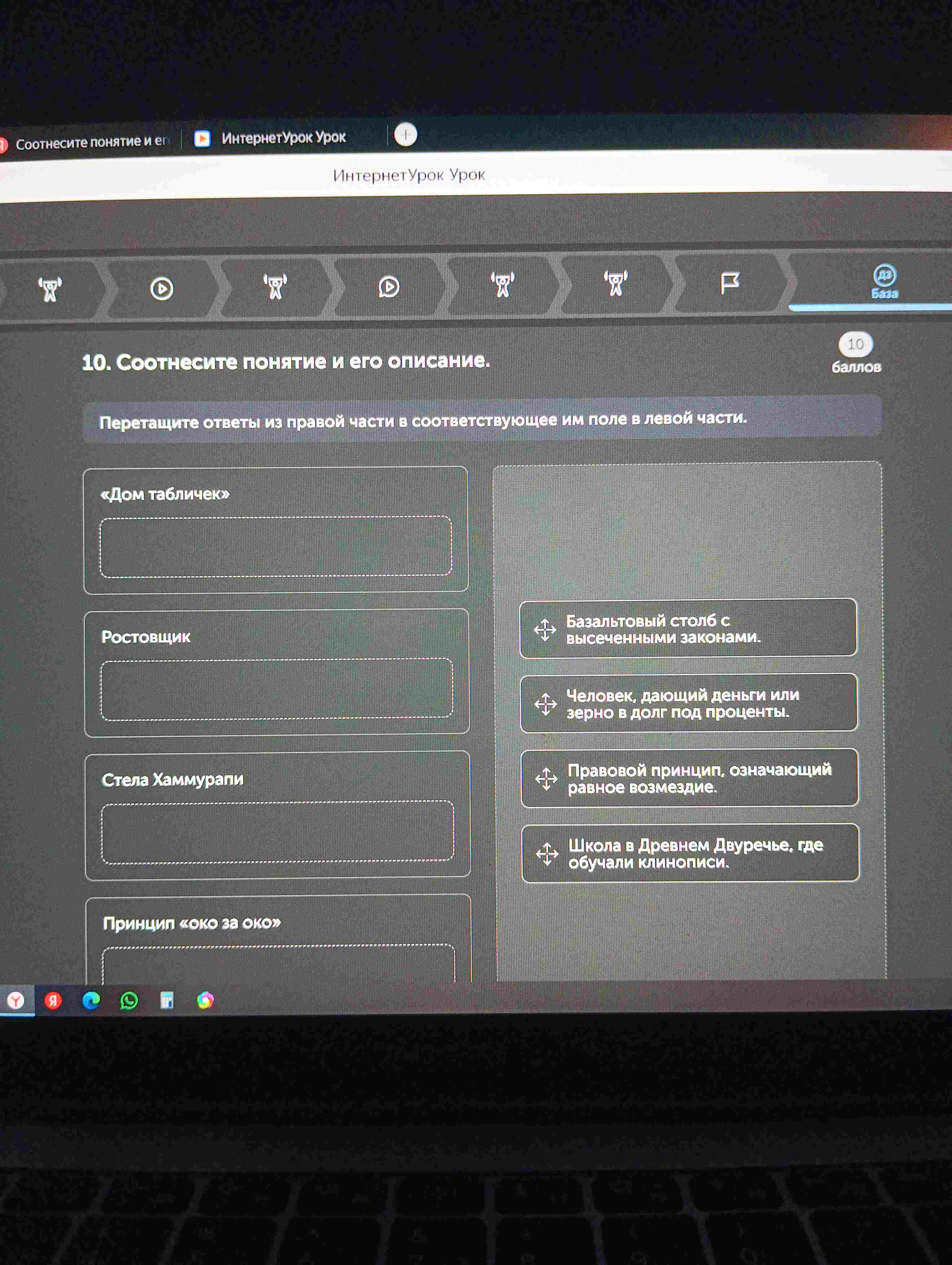Select the flag step in lesson progress
The width and height of the screenshot is (952, 1265).
(730, 282)
